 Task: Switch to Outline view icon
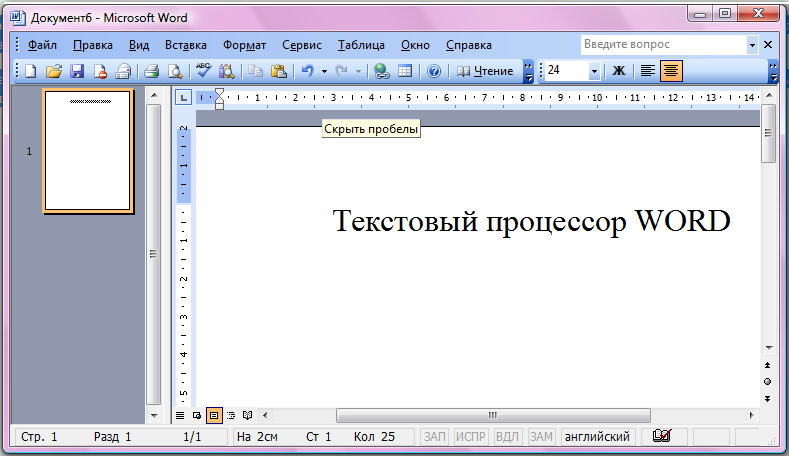click(231, 415)
